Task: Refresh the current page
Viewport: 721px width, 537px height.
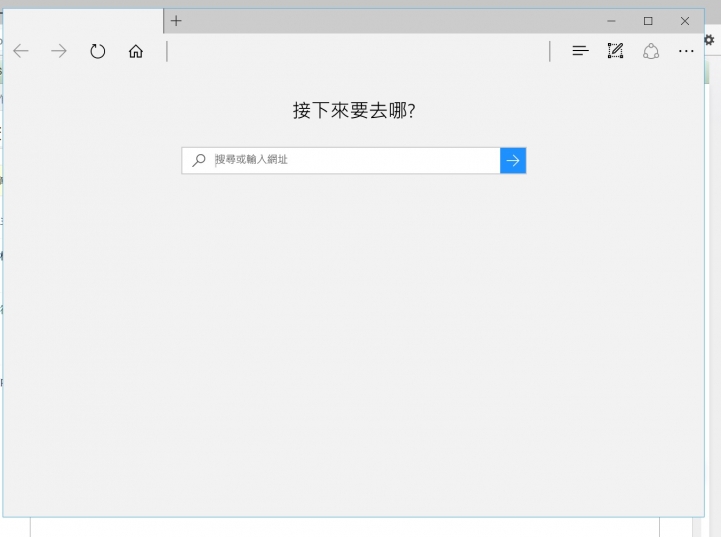Action: (97, 51)
